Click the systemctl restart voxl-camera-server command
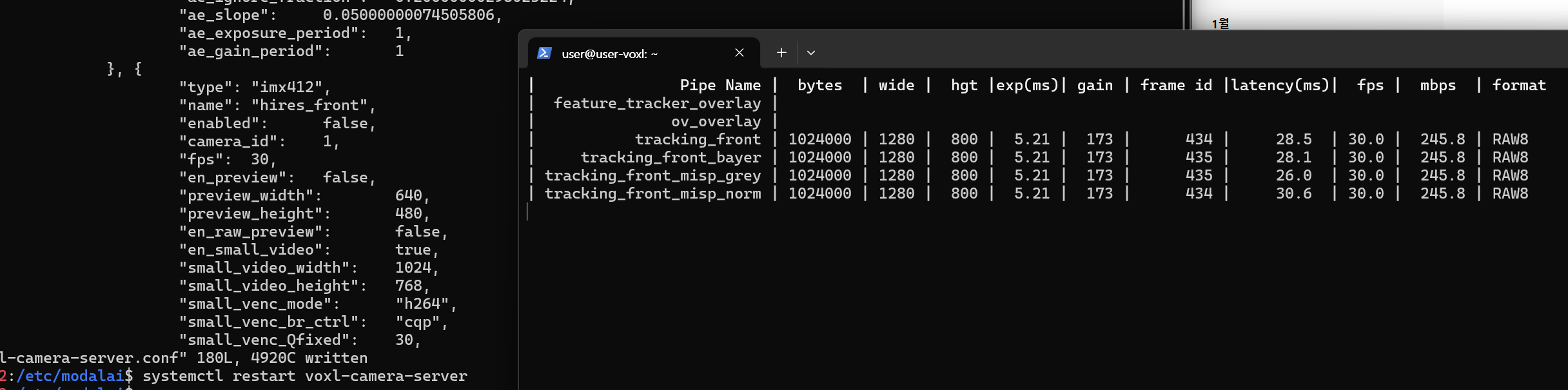 tap(305, 376)
